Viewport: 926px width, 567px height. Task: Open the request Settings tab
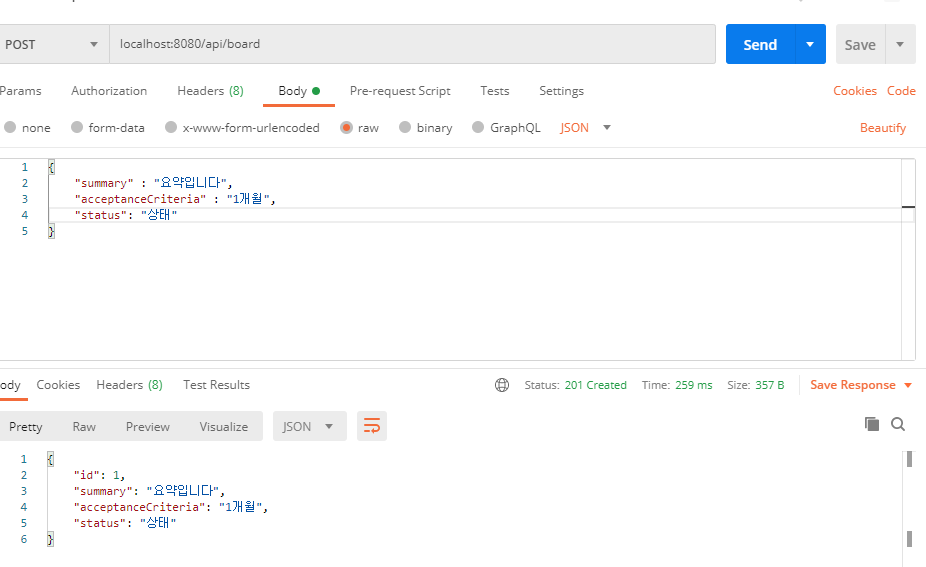[x=561, y=91]
